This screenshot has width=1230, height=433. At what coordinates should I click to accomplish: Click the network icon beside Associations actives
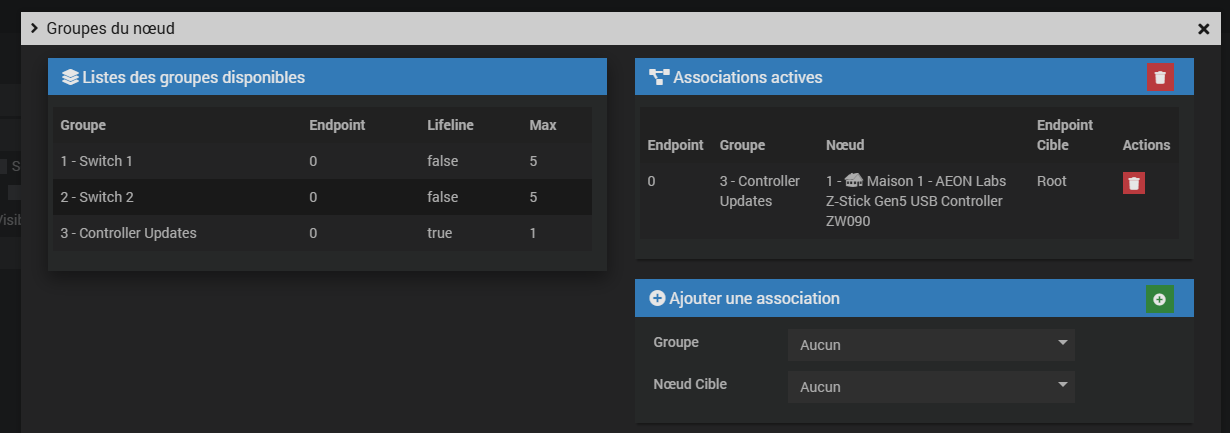[x=658, y=77]
